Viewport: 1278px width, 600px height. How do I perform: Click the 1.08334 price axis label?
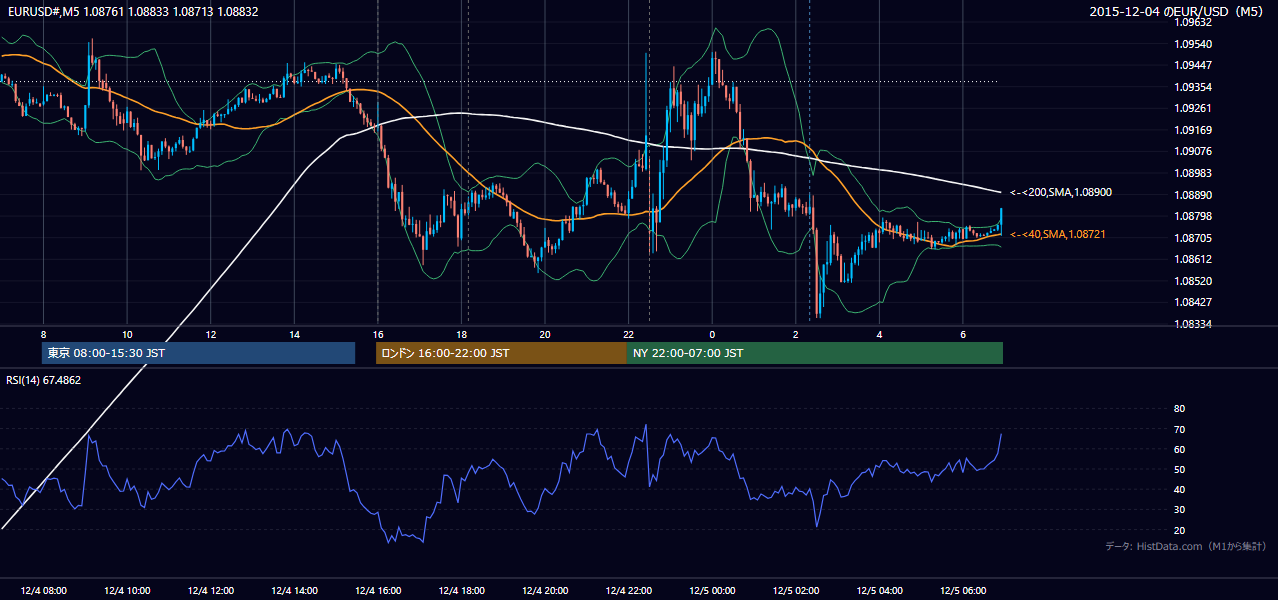[x=1193, y=324]
